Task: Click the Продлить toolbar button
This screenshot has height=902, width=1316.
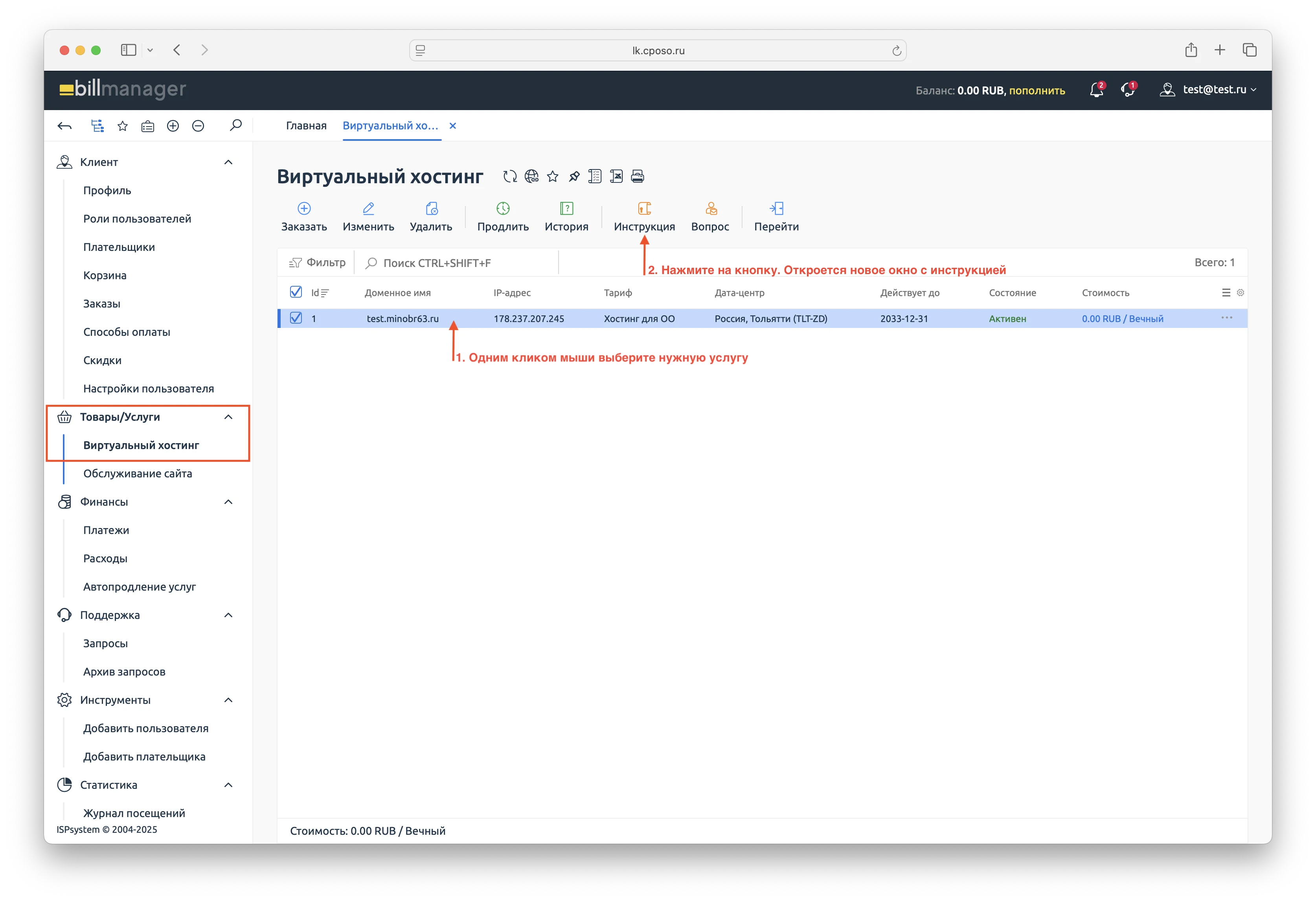Action: pyautogui.click(x=503, y=217)
